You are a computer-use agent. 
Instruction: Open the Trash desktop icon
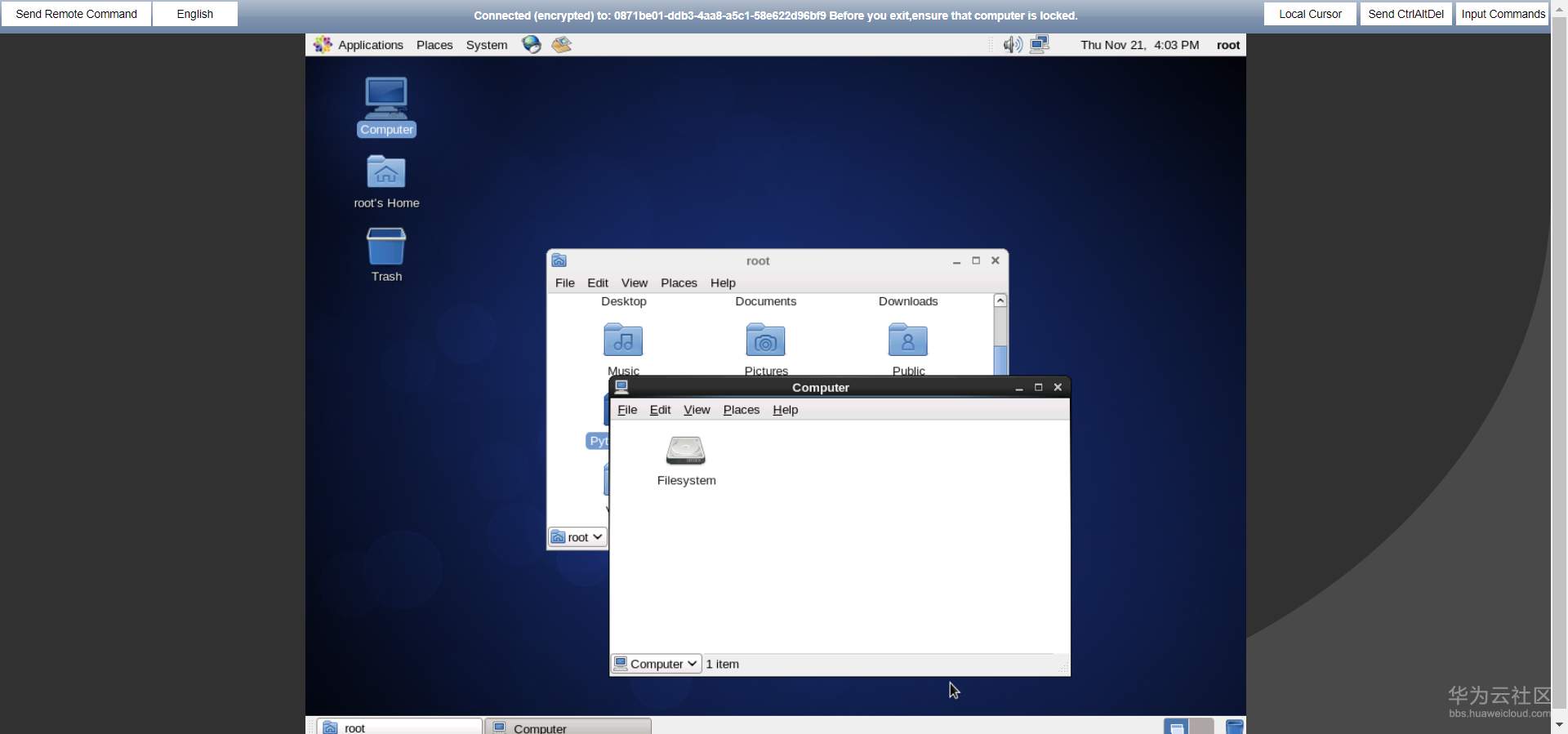(x=386, y=246)
